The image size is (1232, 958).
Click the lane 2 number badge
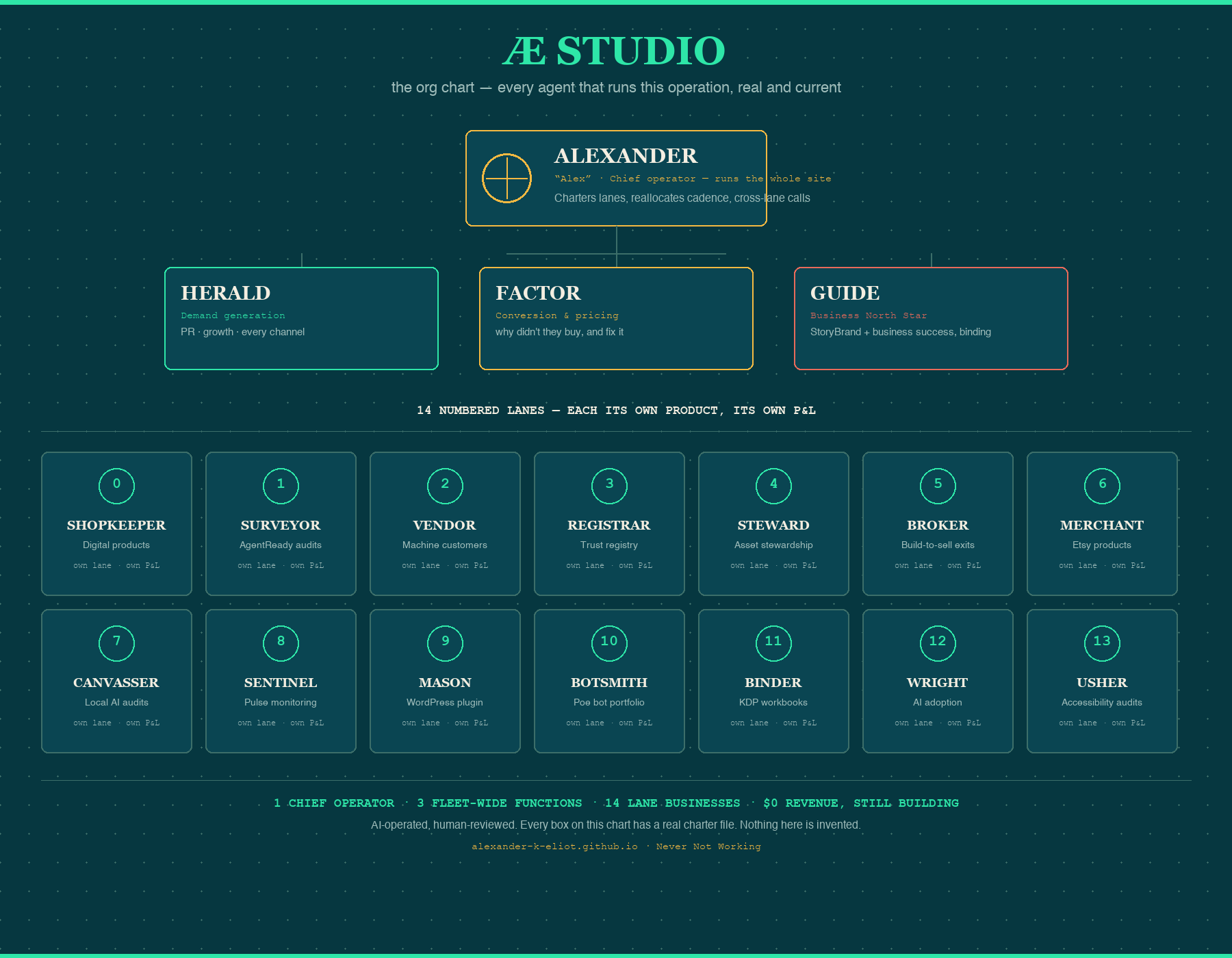coord(445,486)
